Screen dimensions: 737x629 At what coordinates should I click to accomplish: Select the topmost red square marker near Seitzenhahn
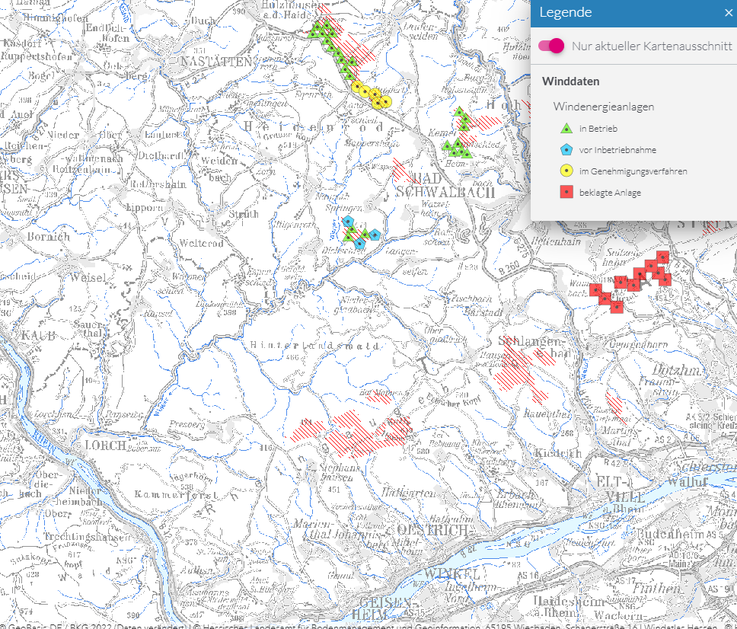[663, 257]
